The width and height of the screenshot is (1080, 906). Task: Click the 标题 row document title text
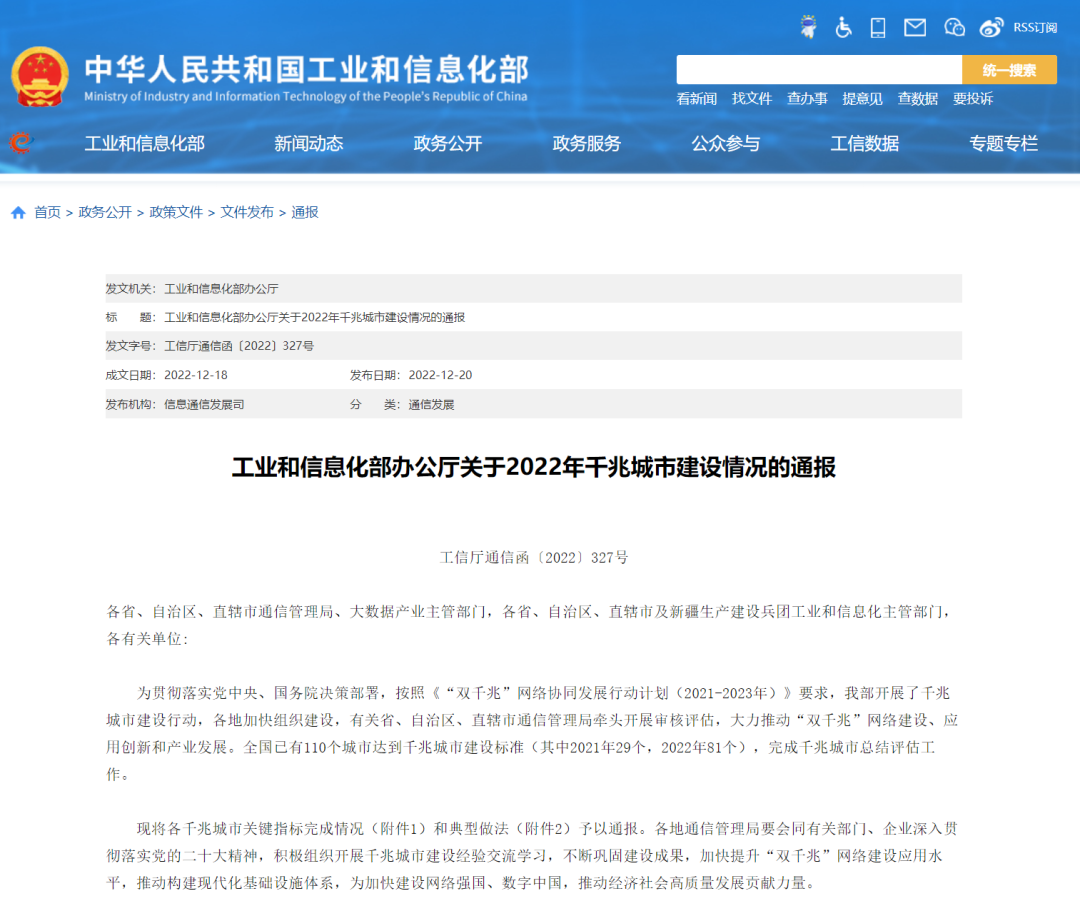[314, 318]
